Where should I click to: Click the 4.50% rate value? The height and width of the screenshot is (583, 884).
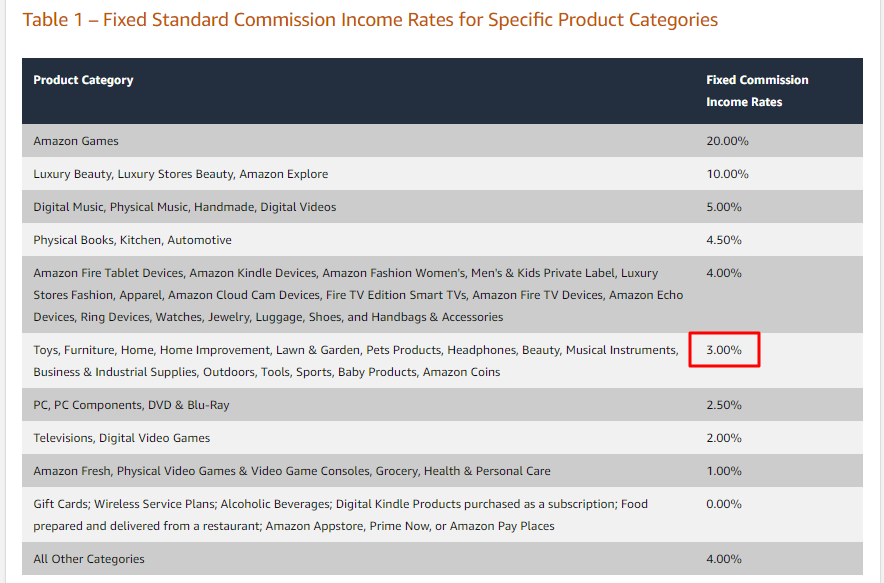coord(724,240)
